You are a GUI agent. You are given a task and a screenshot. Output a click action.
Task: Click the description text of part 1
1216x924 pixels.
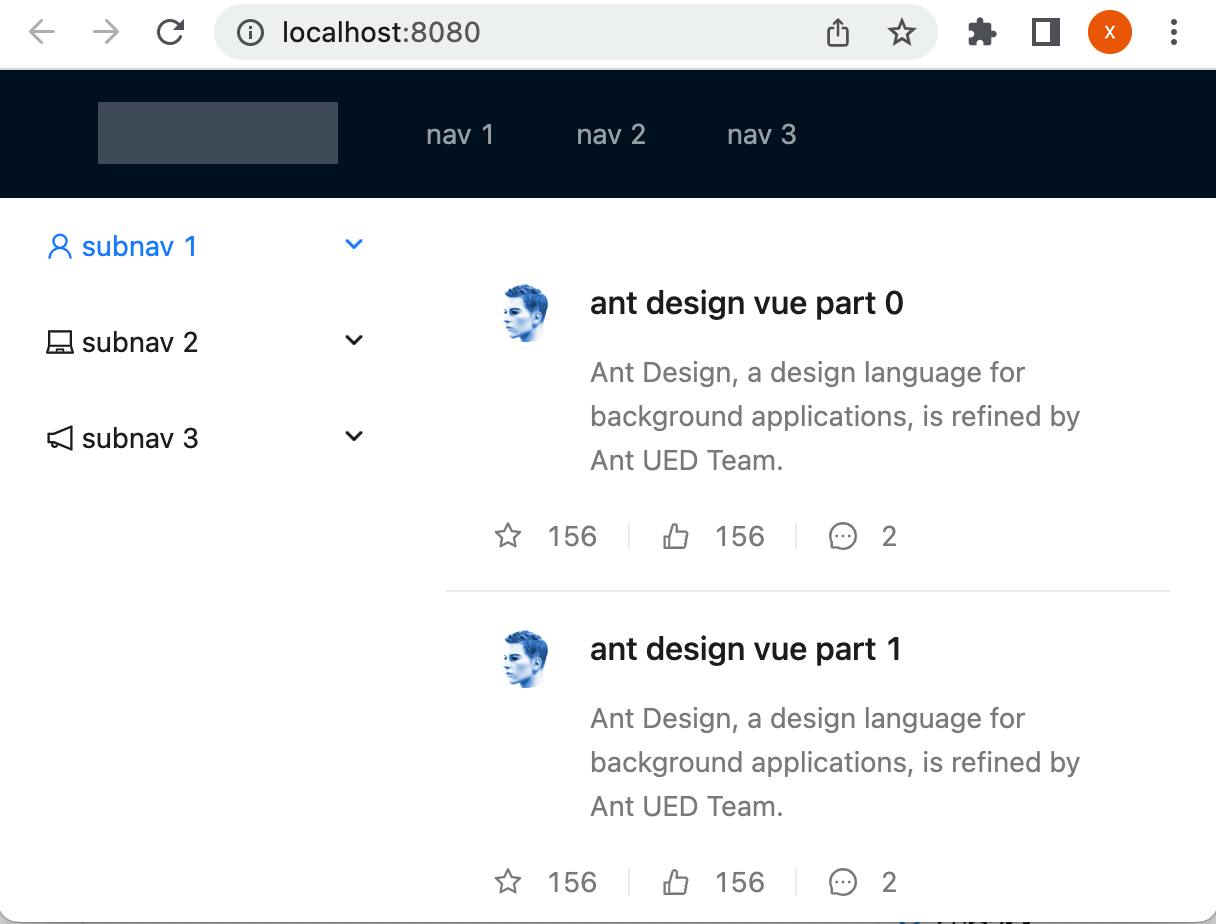coord(835,762)
